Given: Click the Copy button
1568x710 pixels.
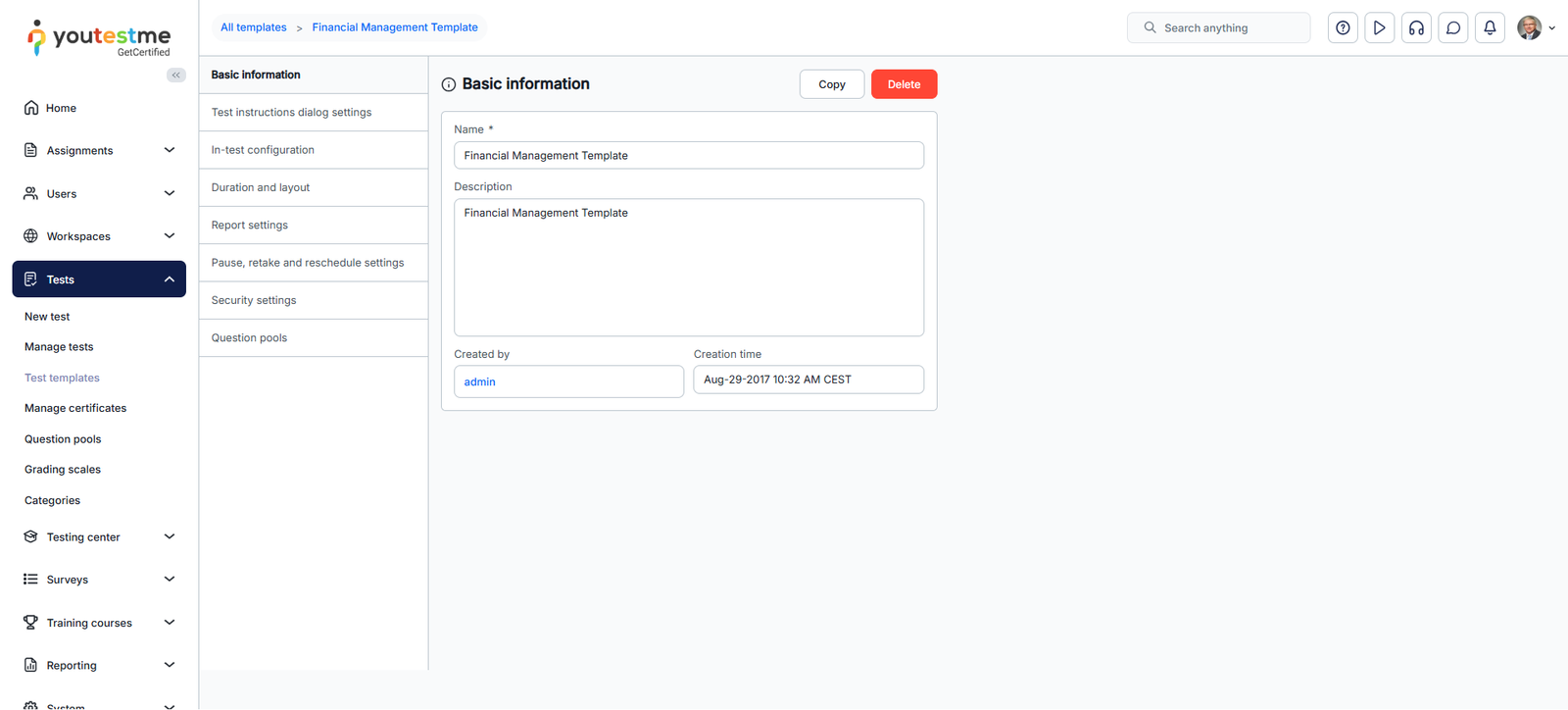Looking at the screenshot, I should click(x=831, y=84).
